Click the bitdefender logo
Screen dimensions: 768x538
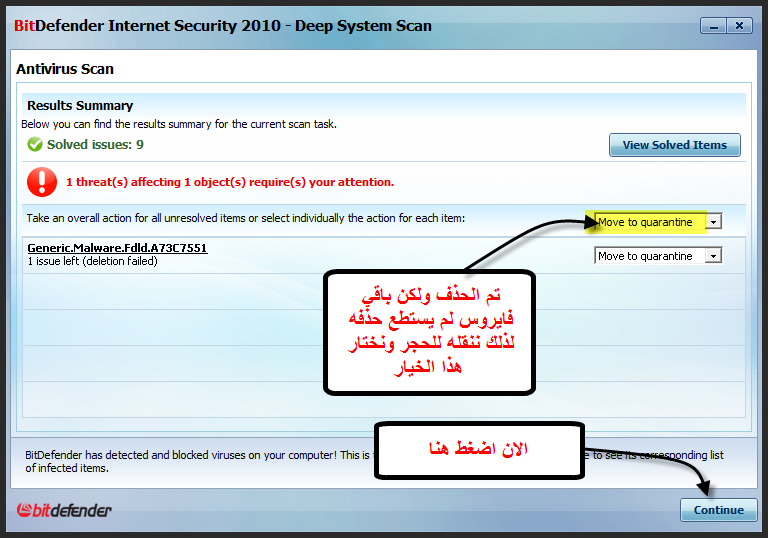[x=64, y=510]
